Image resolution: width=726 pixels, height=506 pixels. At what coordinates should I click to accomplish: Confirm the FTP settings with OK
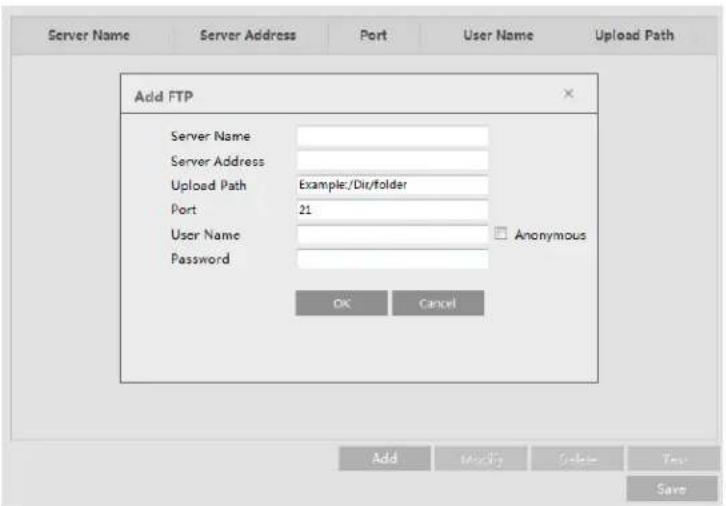[x=342, y=303]
